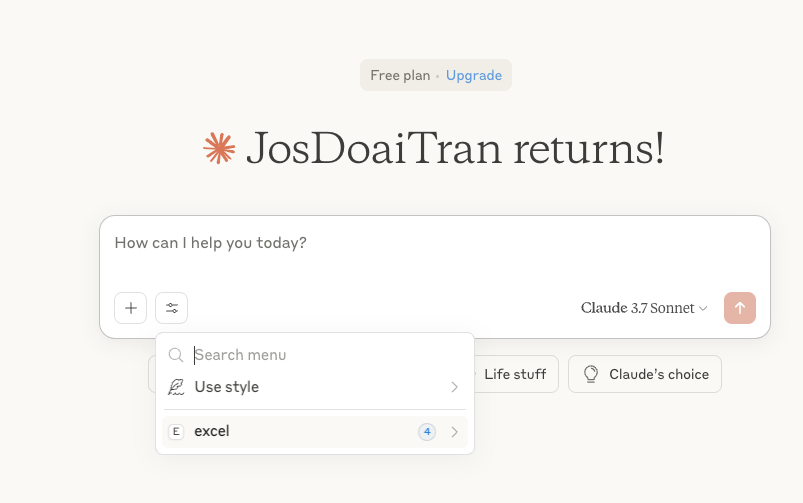
Task: Click the magnifier icon in Search menu
Action: (176, 355)
